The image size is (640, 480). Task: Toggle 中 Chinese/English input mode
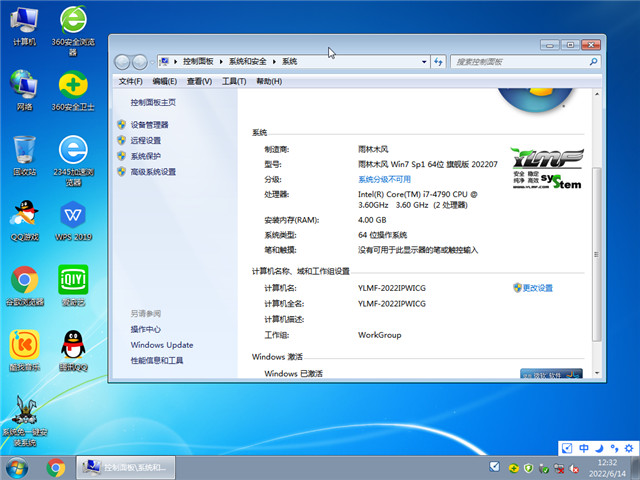click(584, 448)
